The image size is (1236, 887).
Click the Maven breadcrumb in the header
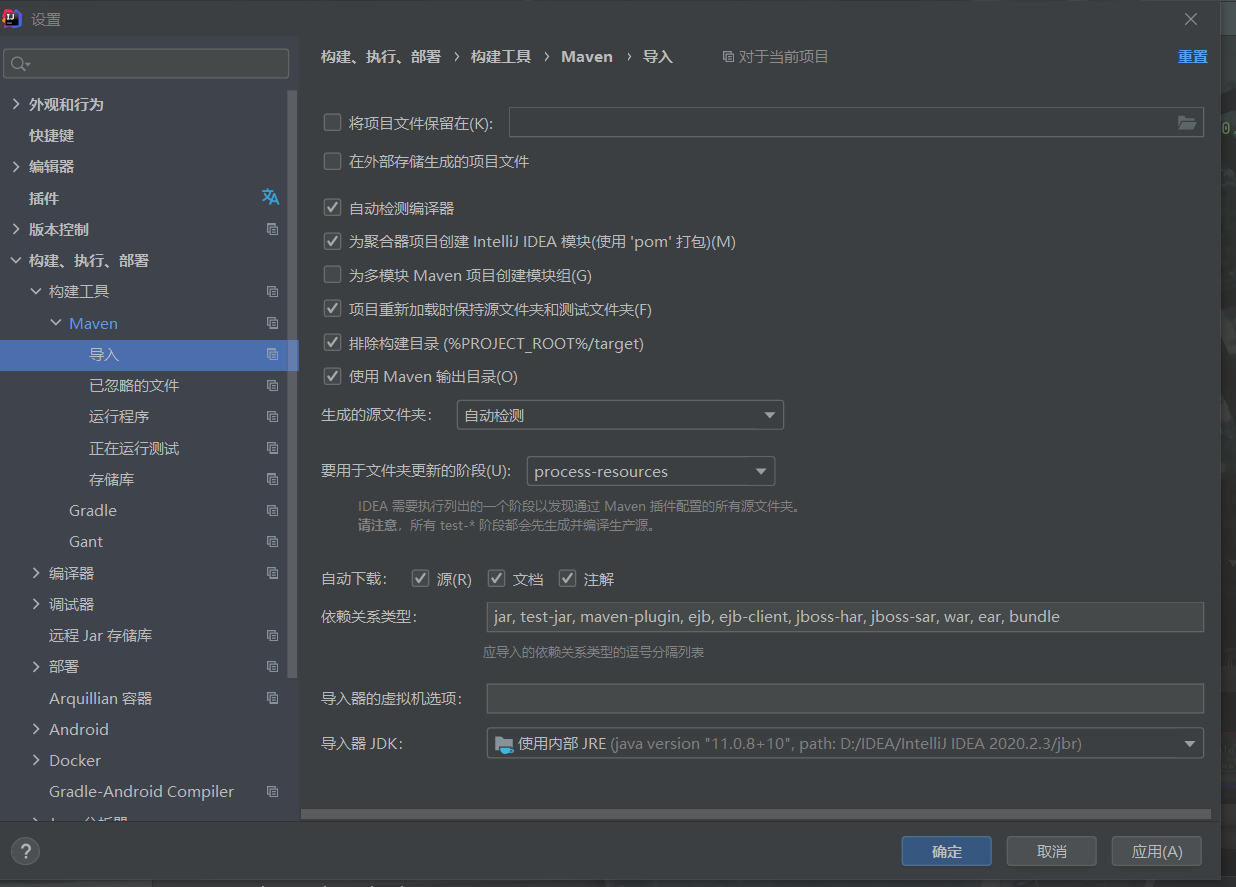pos(587,57)
